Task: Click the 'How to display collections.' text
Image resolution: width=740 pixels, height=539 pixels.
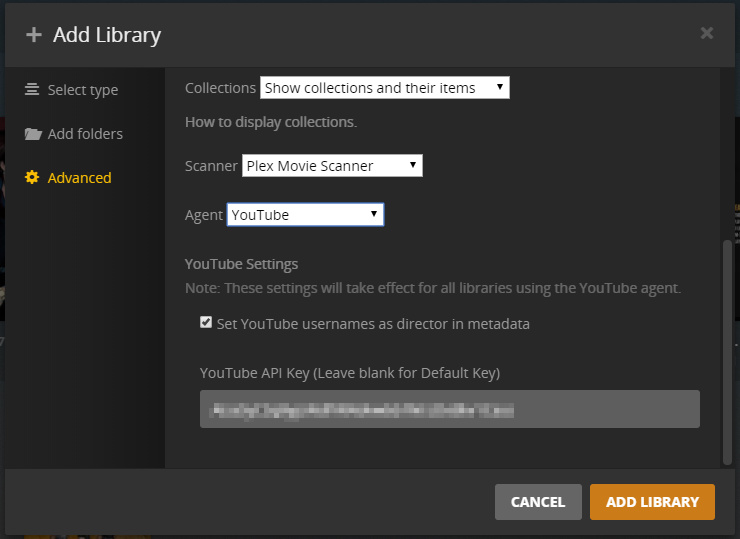Action: click(x=271, y=122)
